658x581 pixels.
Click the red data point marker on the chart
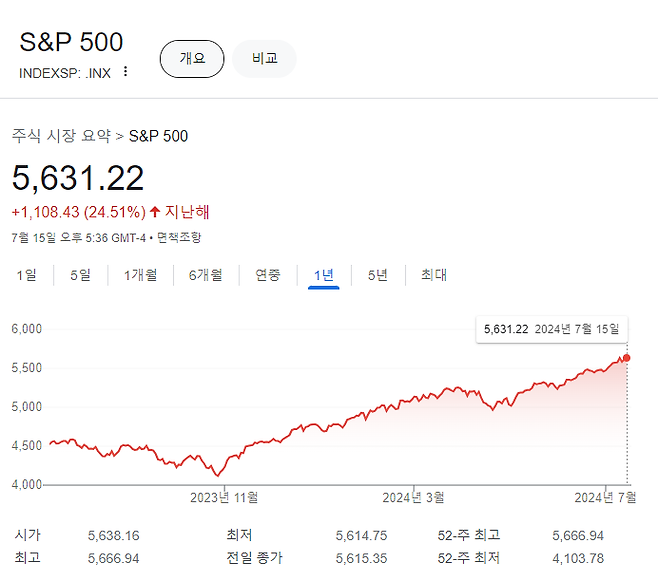627,358
